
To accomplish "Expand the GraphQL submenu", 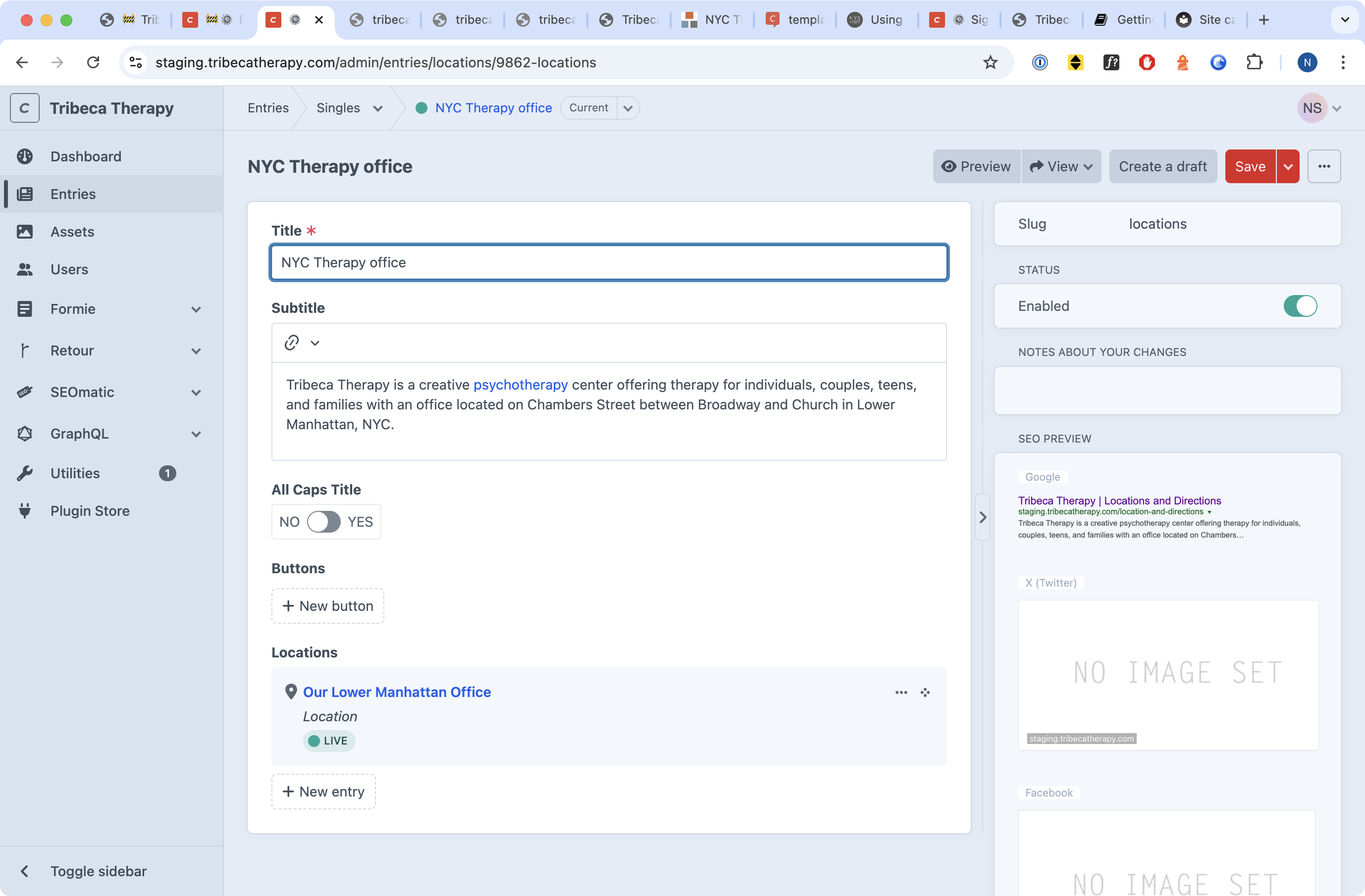I will pos(196,434).
